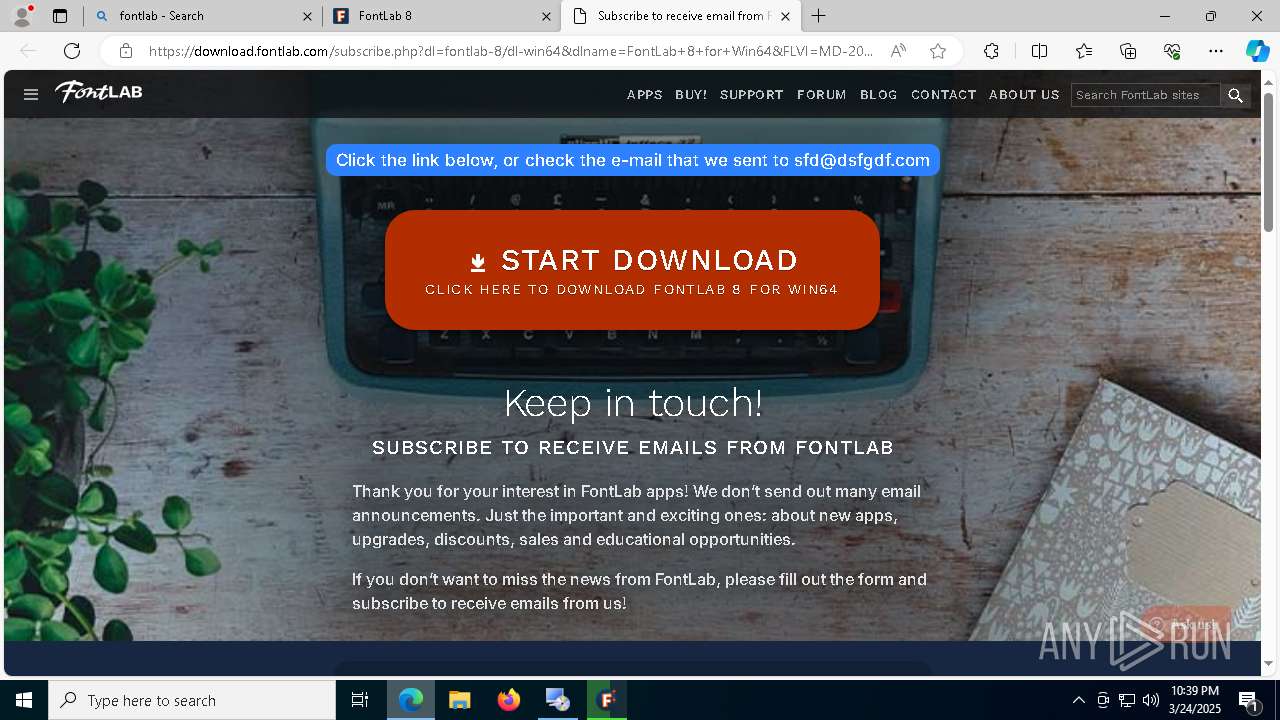The height and width of the screenshot is (720, 1280).
Task: Open the FontLab hamburger menu
Action: click(x=31, y=94)
